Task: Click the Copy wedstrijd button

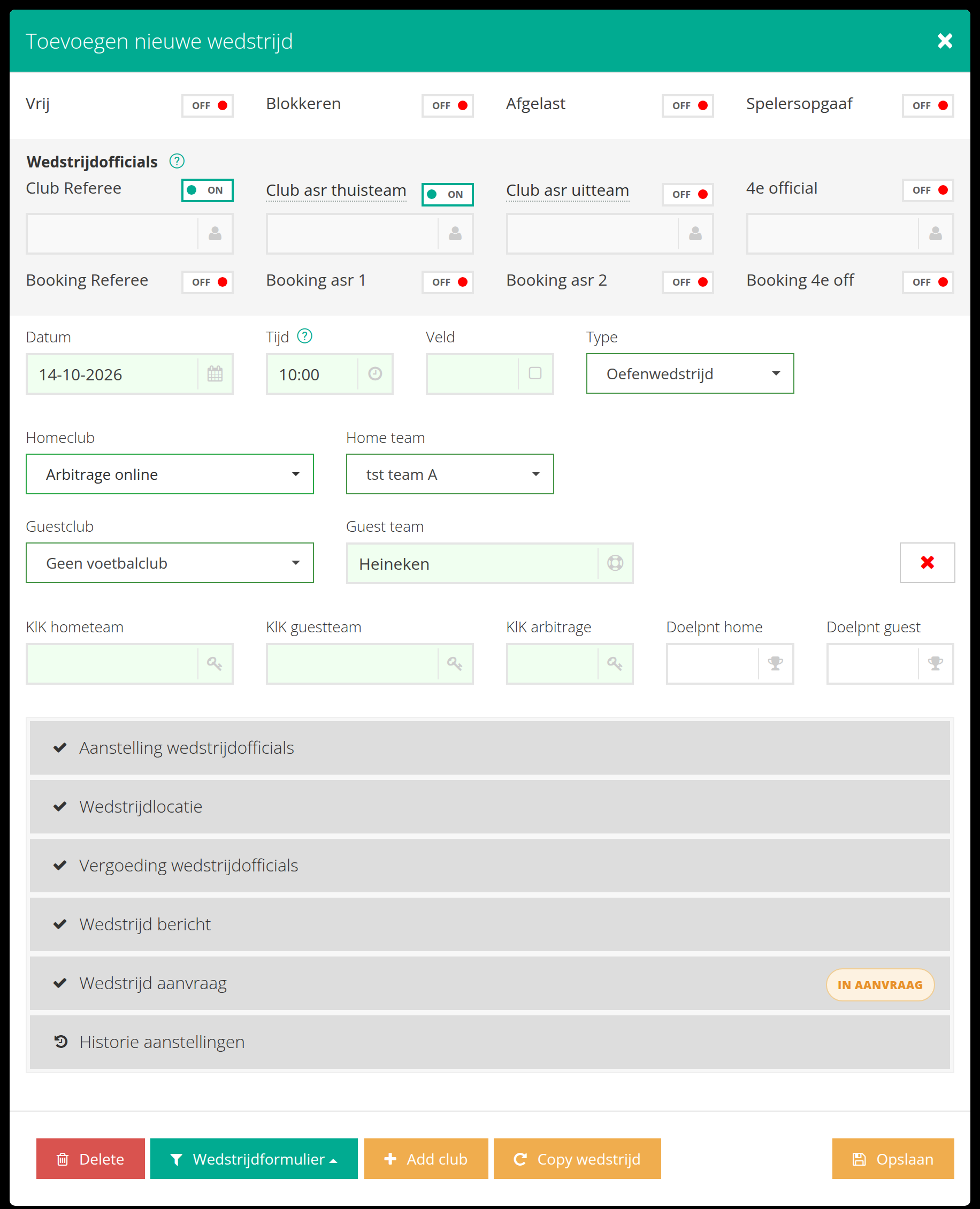Action: click(577, 1159)
